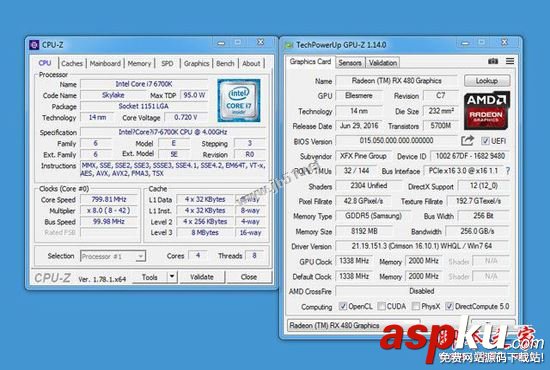Viewport: 550px width, 370px height.
Task: Click the Release Date value 'Jun 29, 2016'
Action: tap(359, 126)
